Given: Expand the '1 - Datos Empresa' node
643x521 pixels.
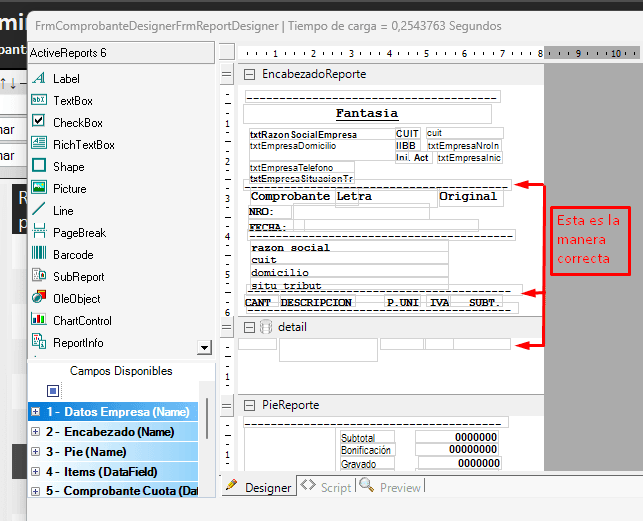Looking at the screenshot, I should click(x=36, y=412).
